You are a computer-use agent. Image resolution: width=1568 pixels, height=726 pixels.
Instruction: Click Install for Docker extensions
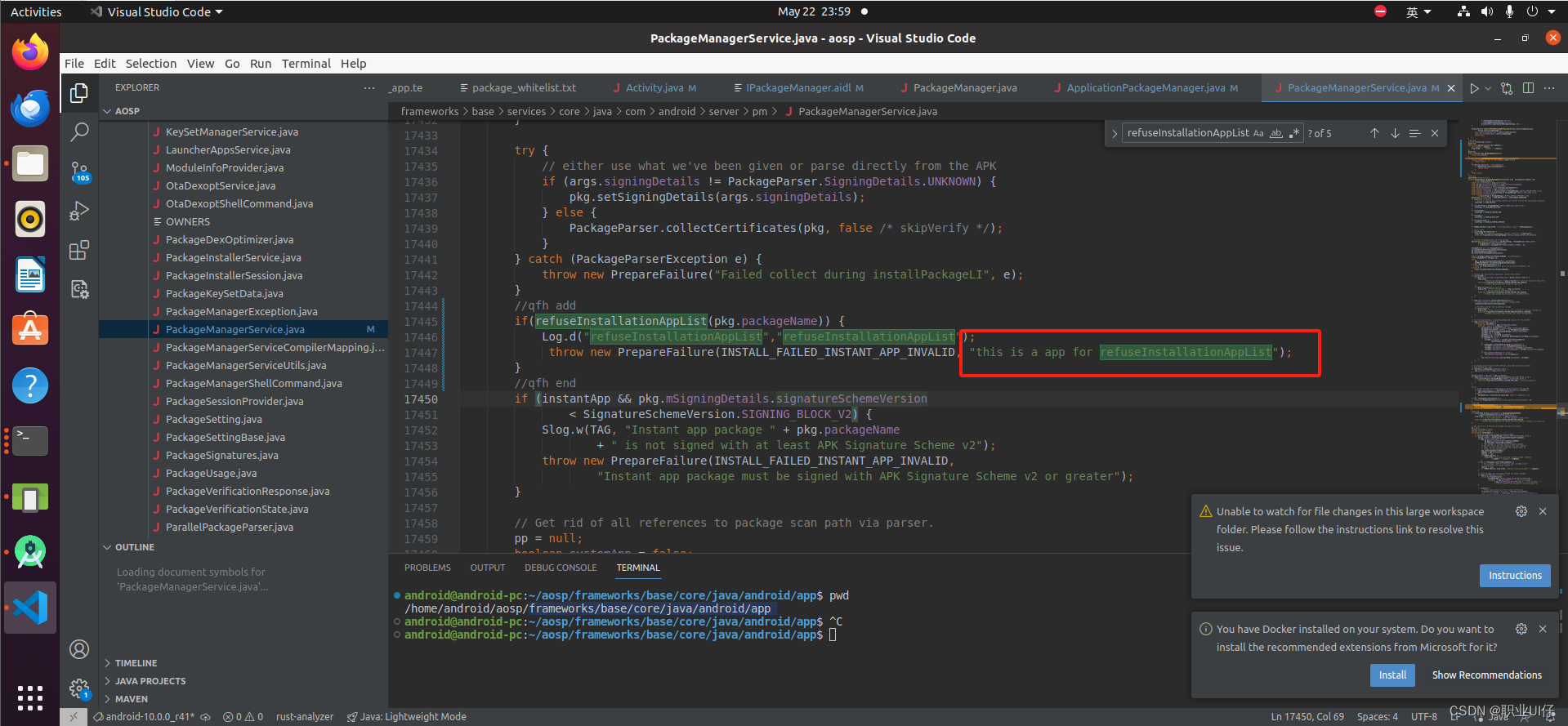(1392, 675)
